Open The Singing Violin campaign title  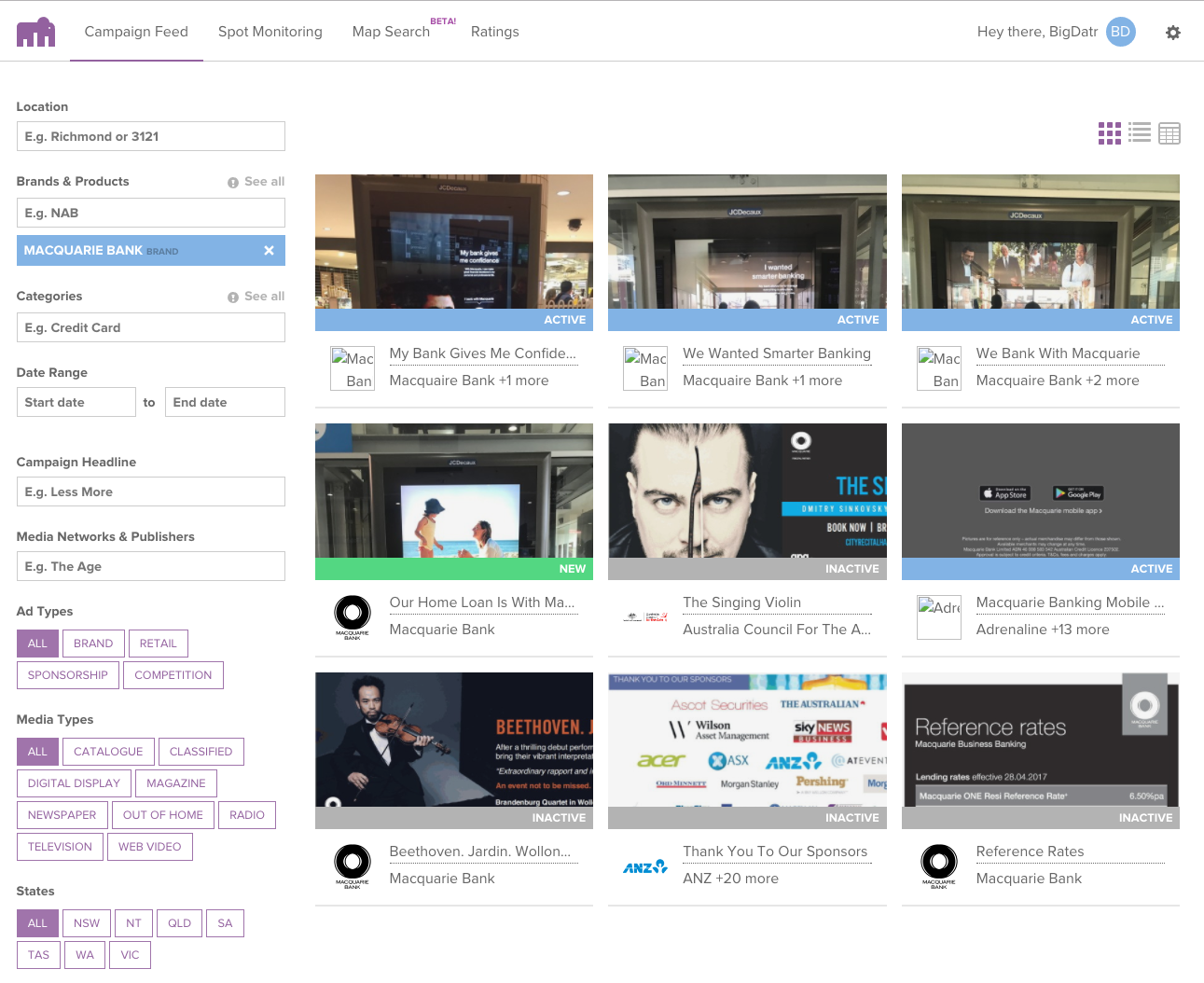(742, 602)
